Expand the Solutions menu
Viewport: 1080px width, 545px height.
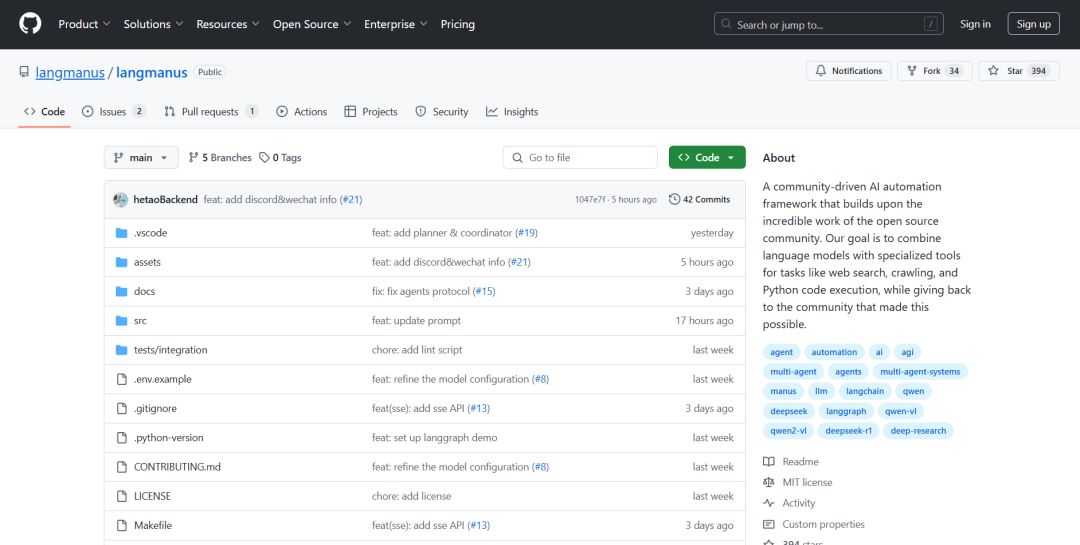(154, 24)
